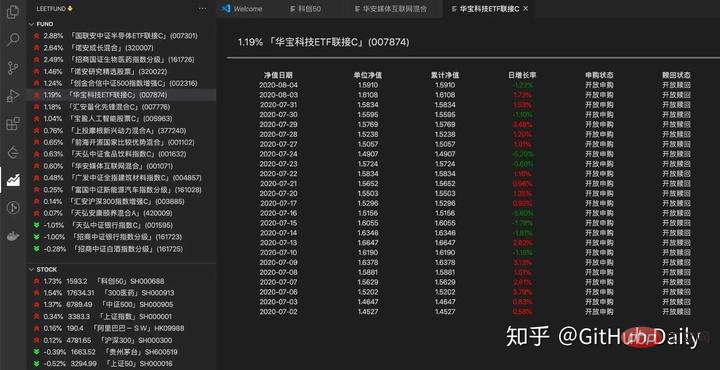Image resolution: width=720 pixels, height=370 pixels.
Task: Close the 华宝科技ETF联接C editor tab
Action: (526, 8)
